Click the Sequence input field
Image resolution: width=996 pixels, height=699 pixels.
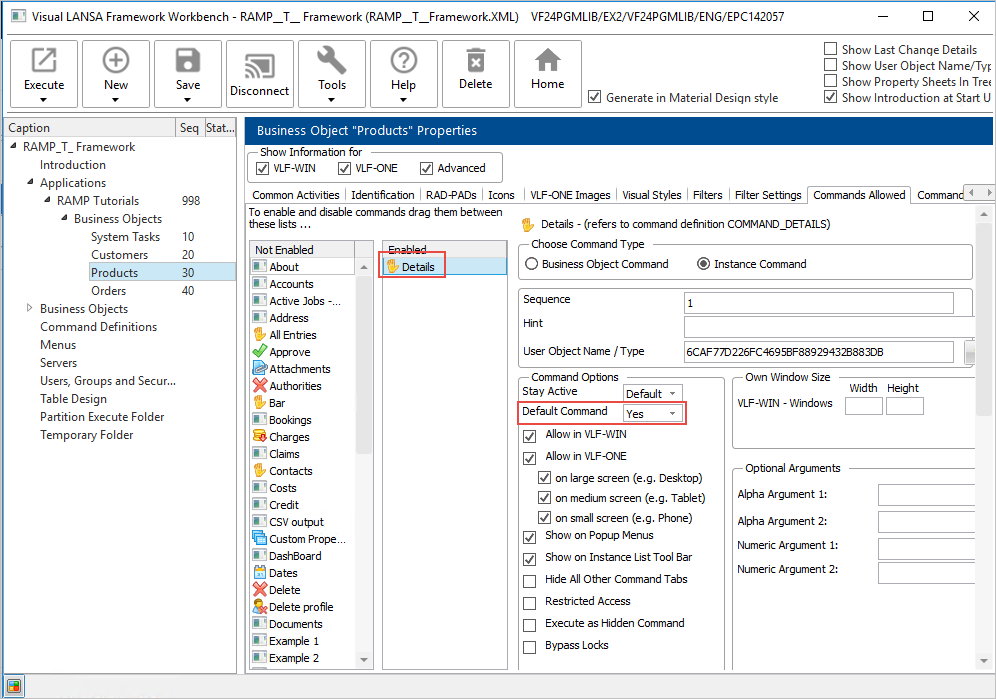click(x=818, y=302)
